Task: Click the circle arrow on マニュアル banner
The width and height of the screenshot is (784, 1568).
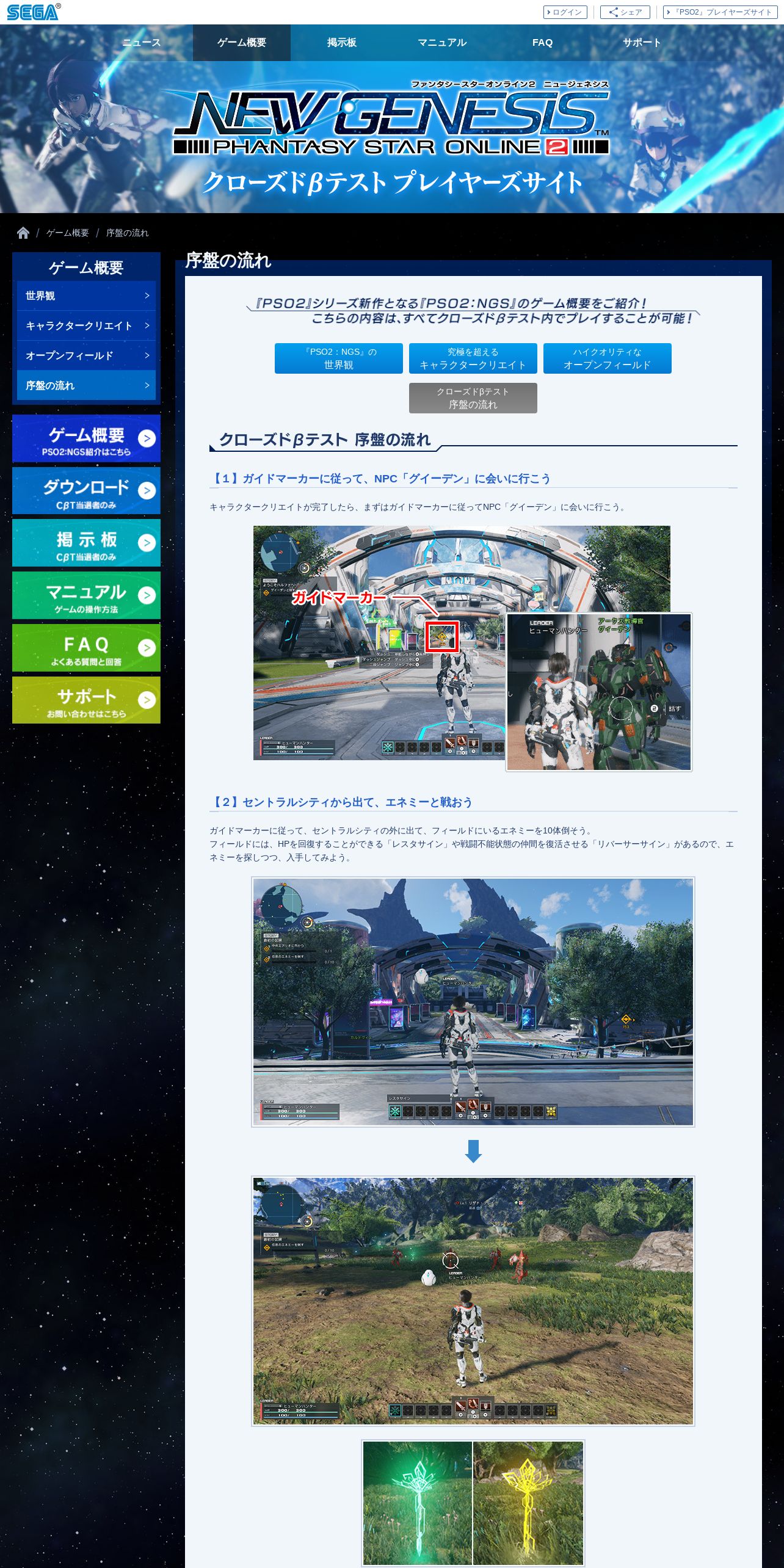Action: 147,595
